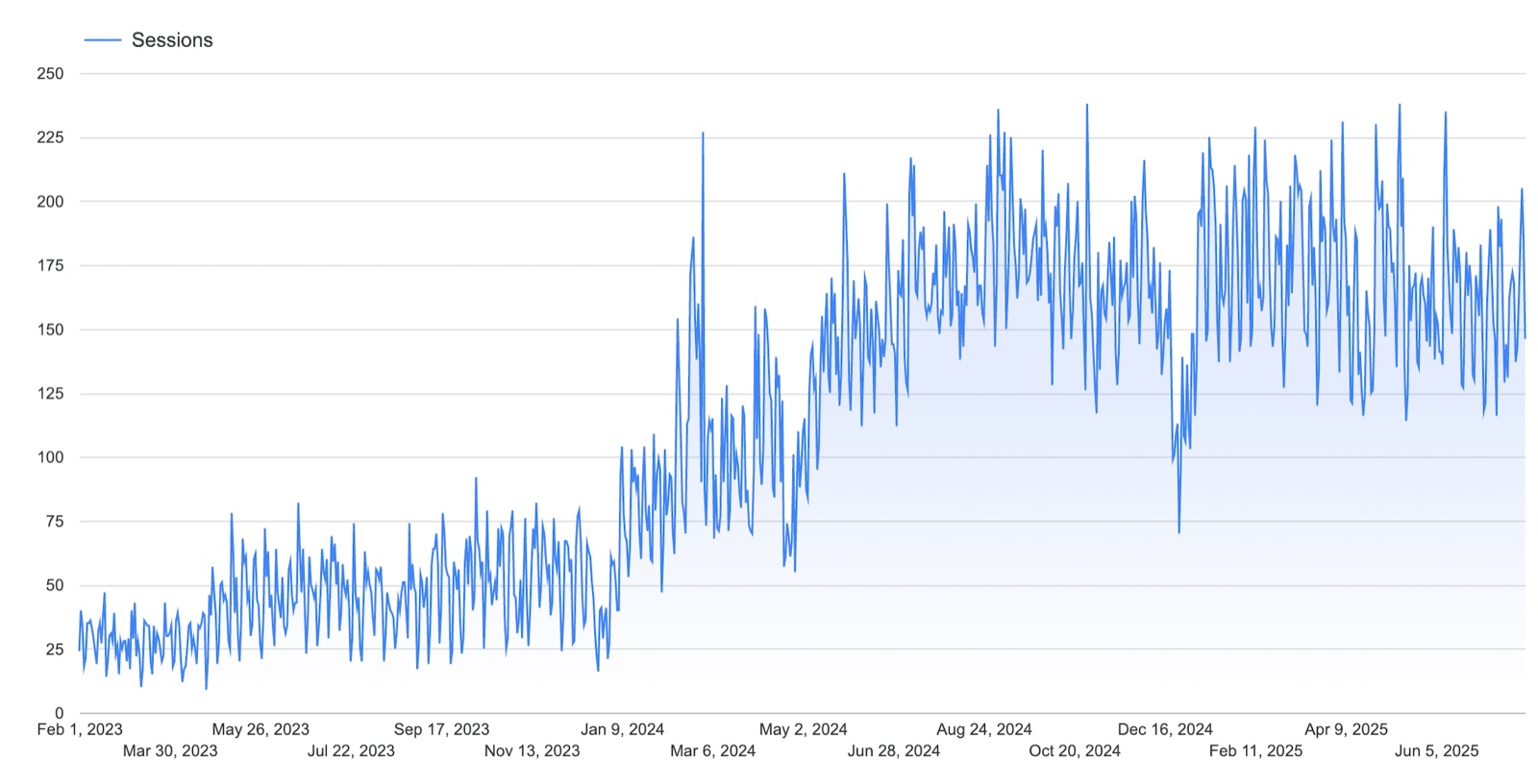Select the 250 y-axis label
1538x784 pixels.
[50, 73]
